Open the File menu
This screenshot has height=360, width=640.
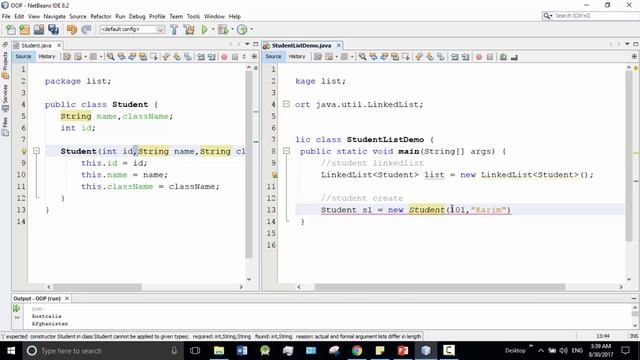[x=6, y=16]
